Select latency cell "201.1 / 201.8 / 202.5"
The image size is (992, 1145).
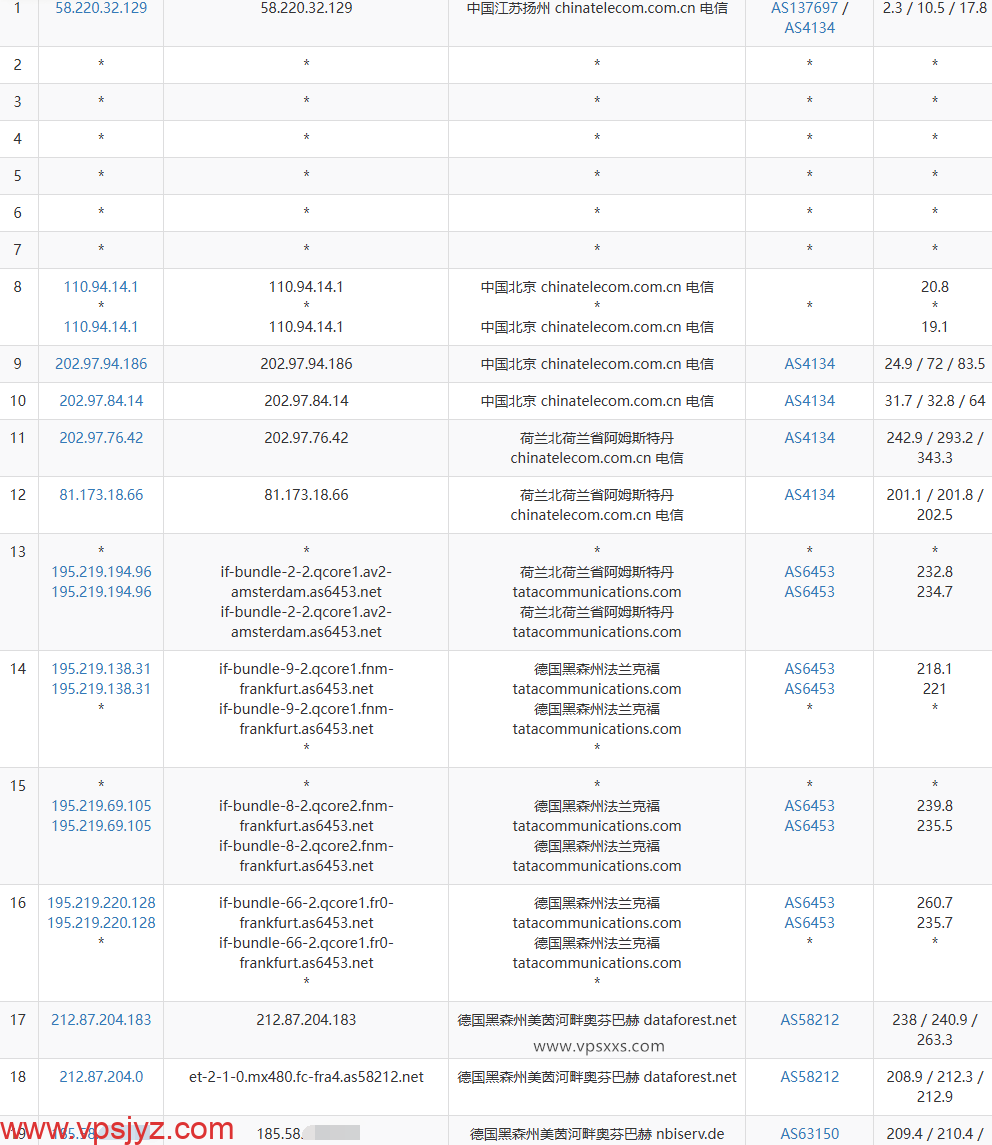[934, 505]
